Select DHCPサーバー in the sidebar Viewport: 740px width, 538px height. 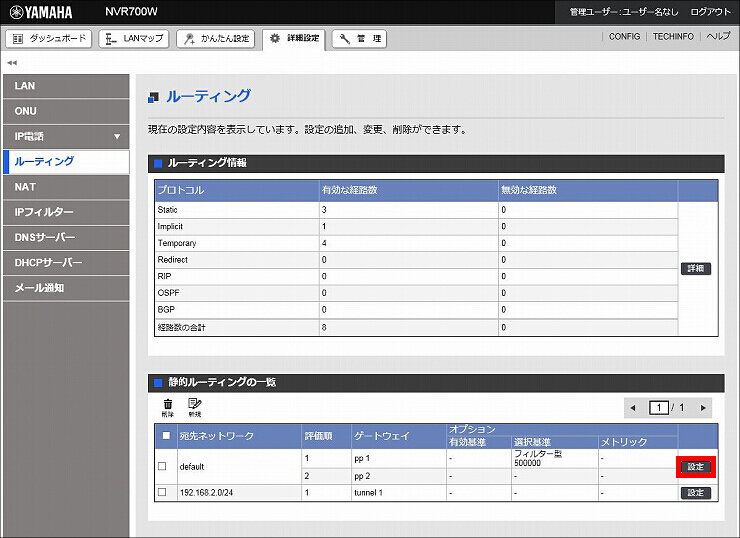(x=66, y=263)
